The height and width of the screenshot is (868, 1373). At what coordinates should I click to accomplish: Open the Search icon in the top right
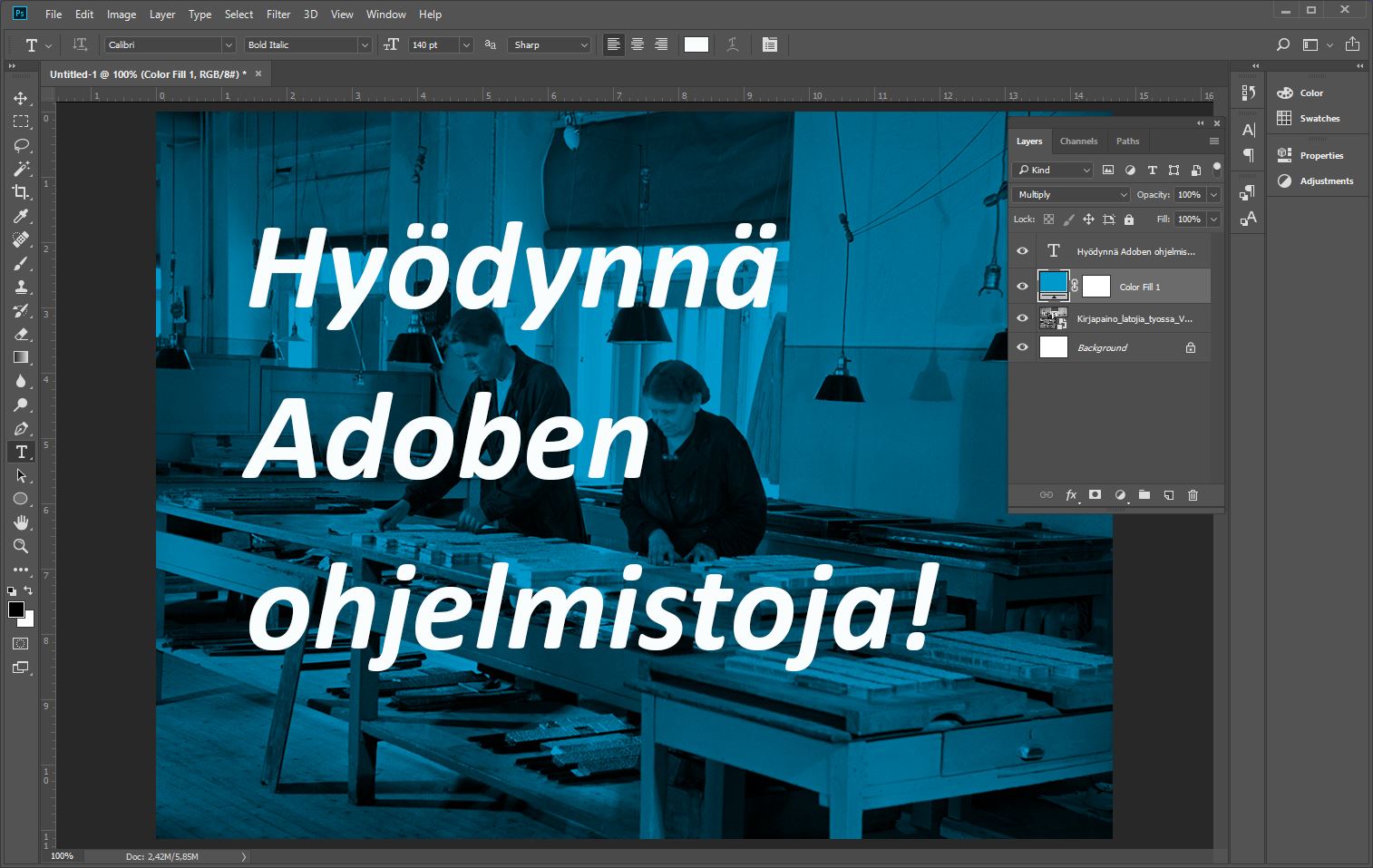coord(1282,44)
